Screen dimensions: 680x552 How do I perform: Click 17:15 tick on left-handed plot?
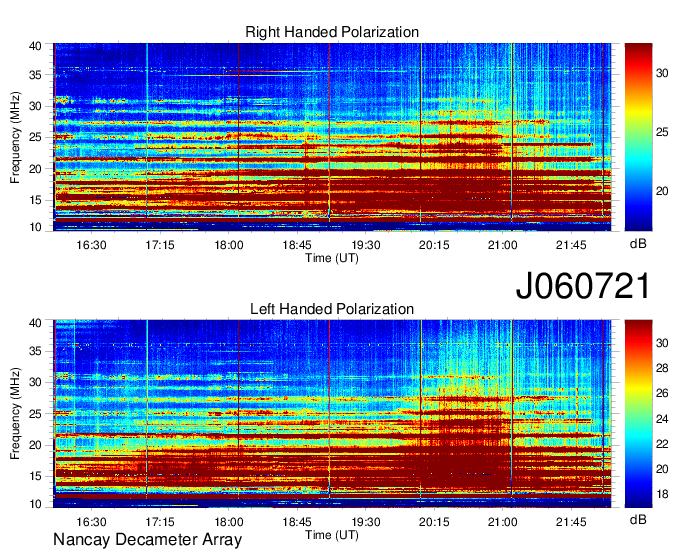pos(160,522)
